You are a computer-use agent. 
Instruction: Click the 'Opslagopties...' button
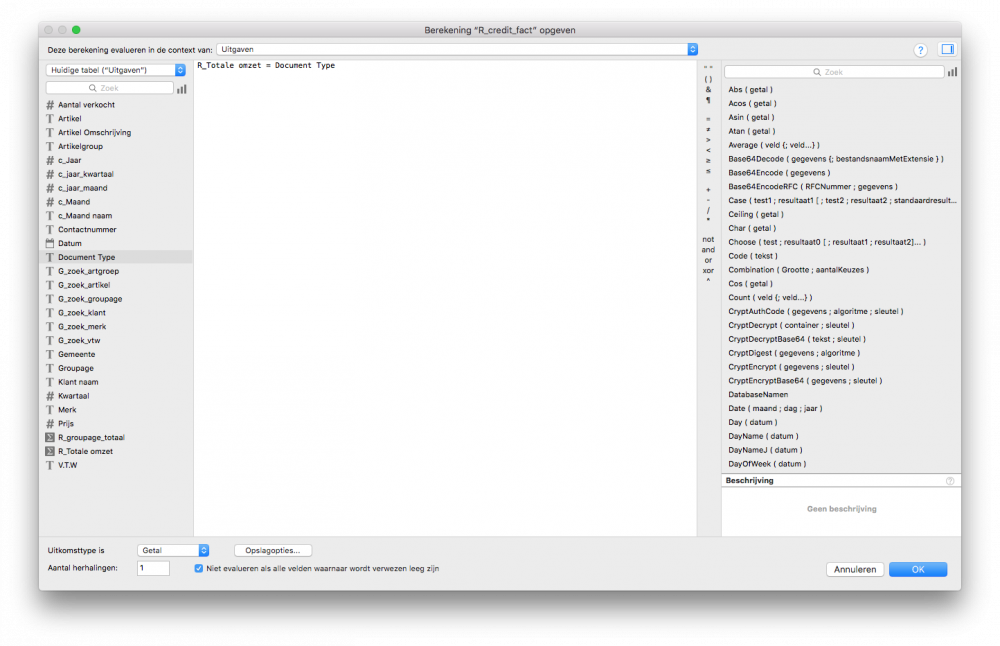click(273, 550)
